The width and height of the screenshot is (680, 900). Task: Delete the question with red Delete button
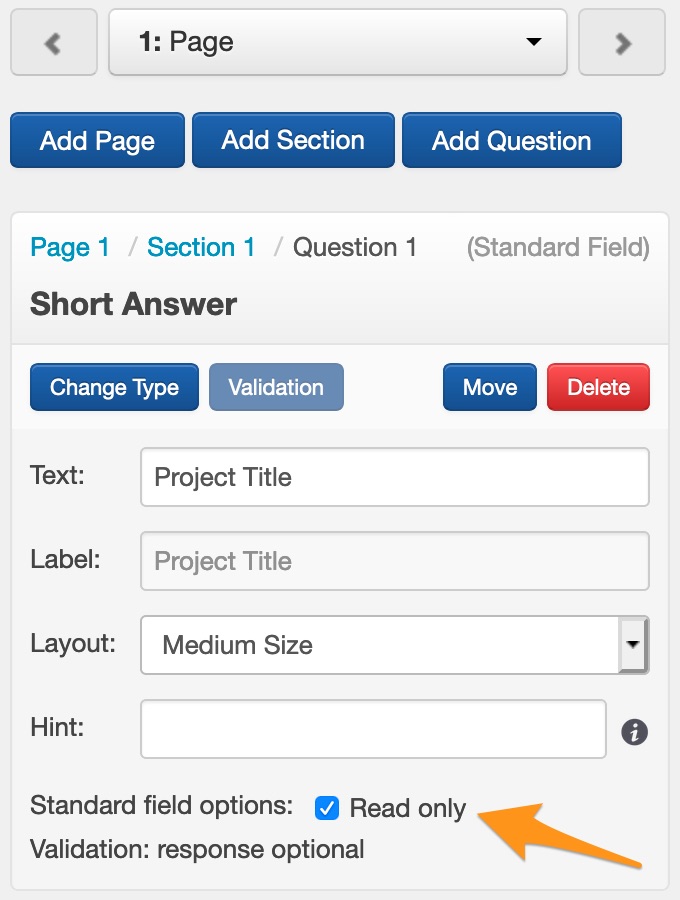click(x=598, y=387)
